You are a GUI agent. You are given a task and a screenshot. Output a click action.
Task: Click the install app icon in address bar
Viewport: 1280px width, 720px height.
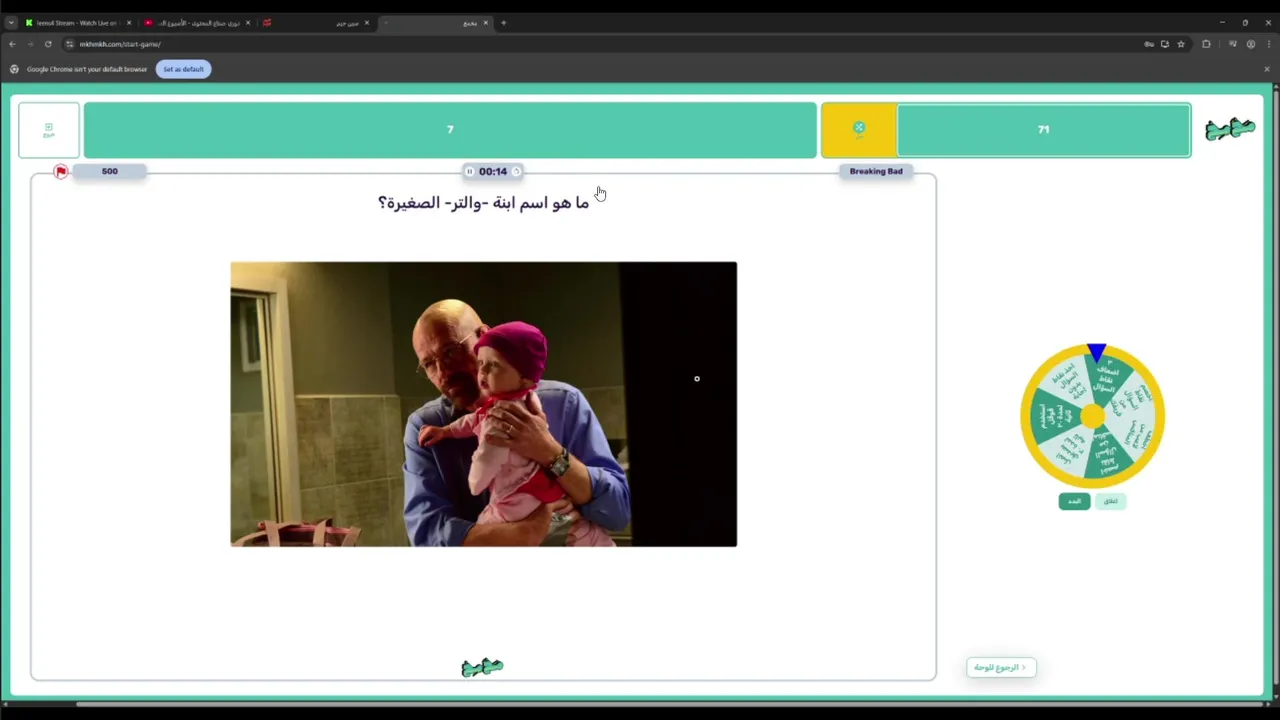click(x=1165, y=44)
